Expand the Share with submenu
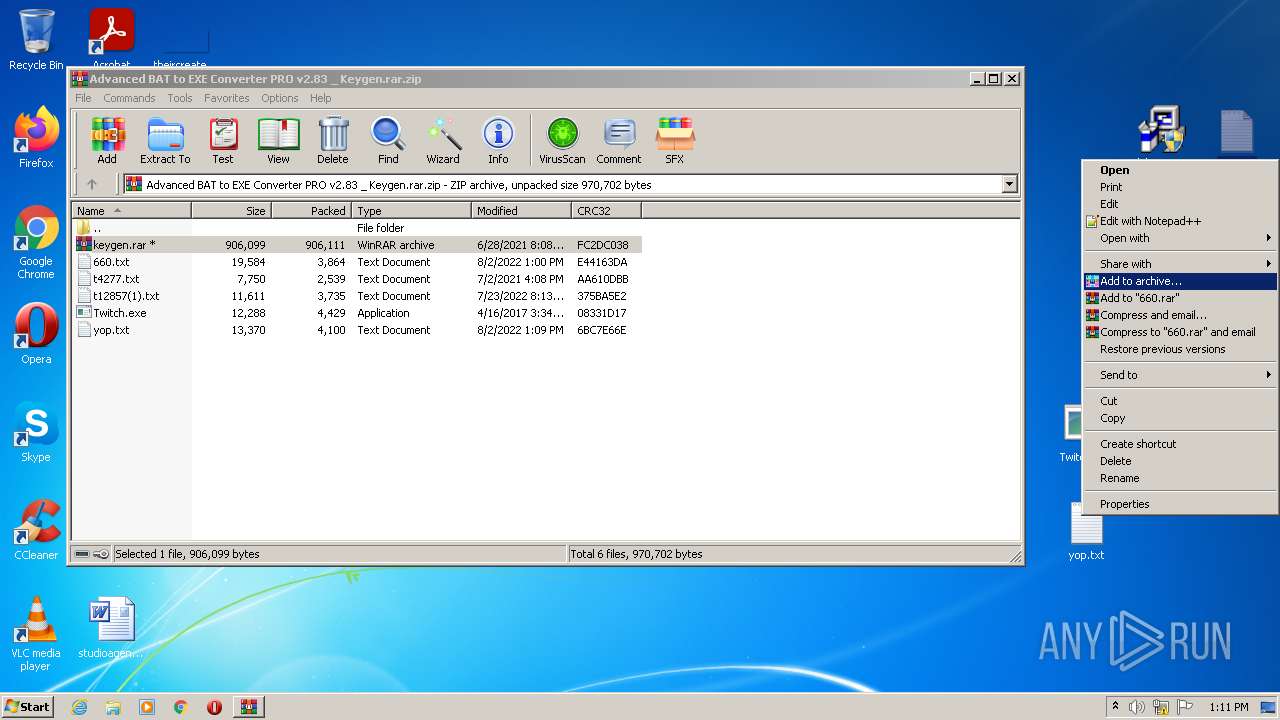The height and width of the screenshot is (720, 1280). click(x=1181, y=264)
